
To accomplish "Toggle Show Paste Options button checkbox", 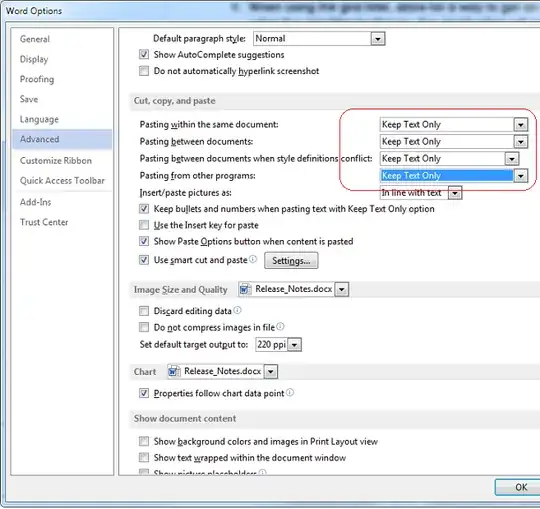I will point(144,241).
